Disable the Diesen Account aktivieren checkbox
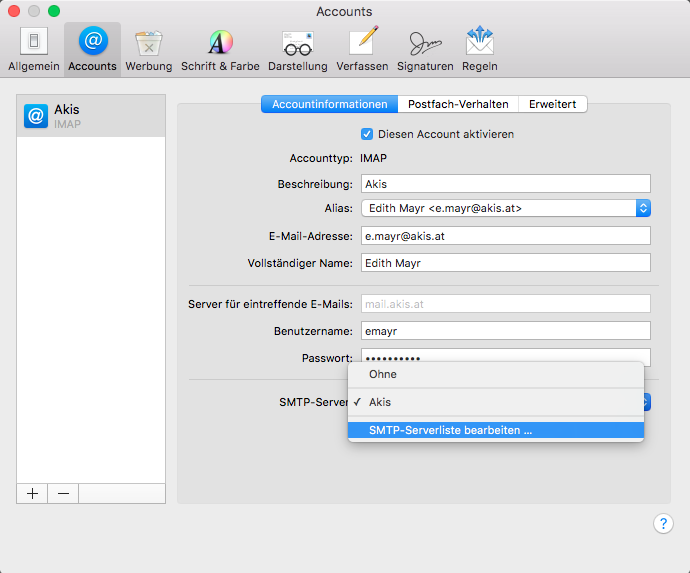 (366, 134)
